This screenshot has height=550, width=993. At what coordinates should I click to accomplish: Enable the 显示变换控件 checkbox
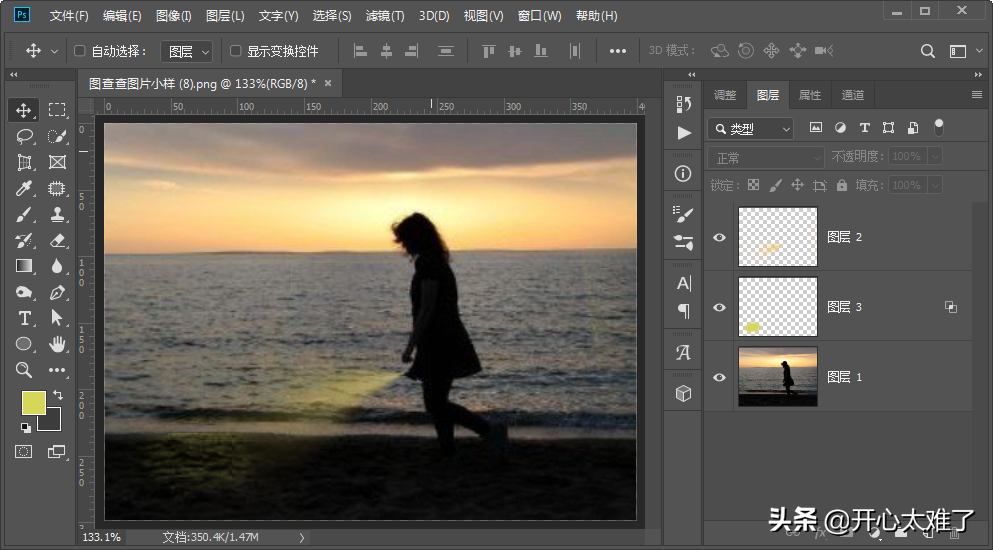pyautogui.click(x=236, y=51)
